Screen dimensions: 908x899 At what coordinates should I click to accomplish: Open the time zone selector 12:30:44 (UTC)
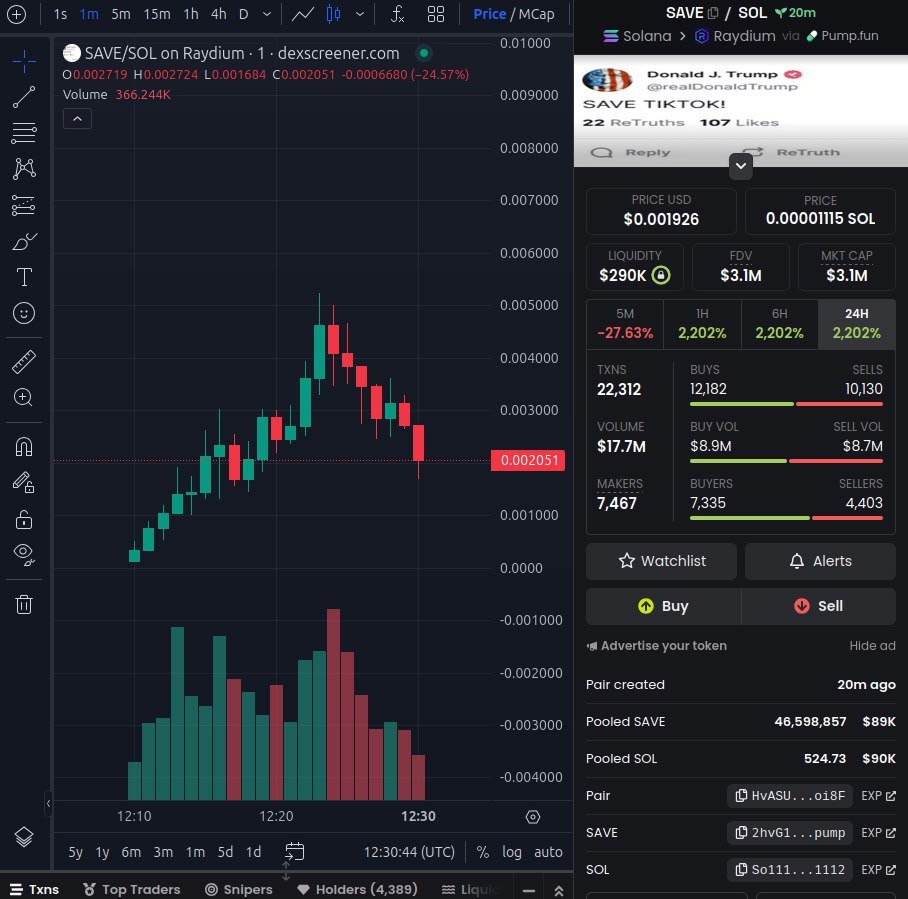pos(409,852)
